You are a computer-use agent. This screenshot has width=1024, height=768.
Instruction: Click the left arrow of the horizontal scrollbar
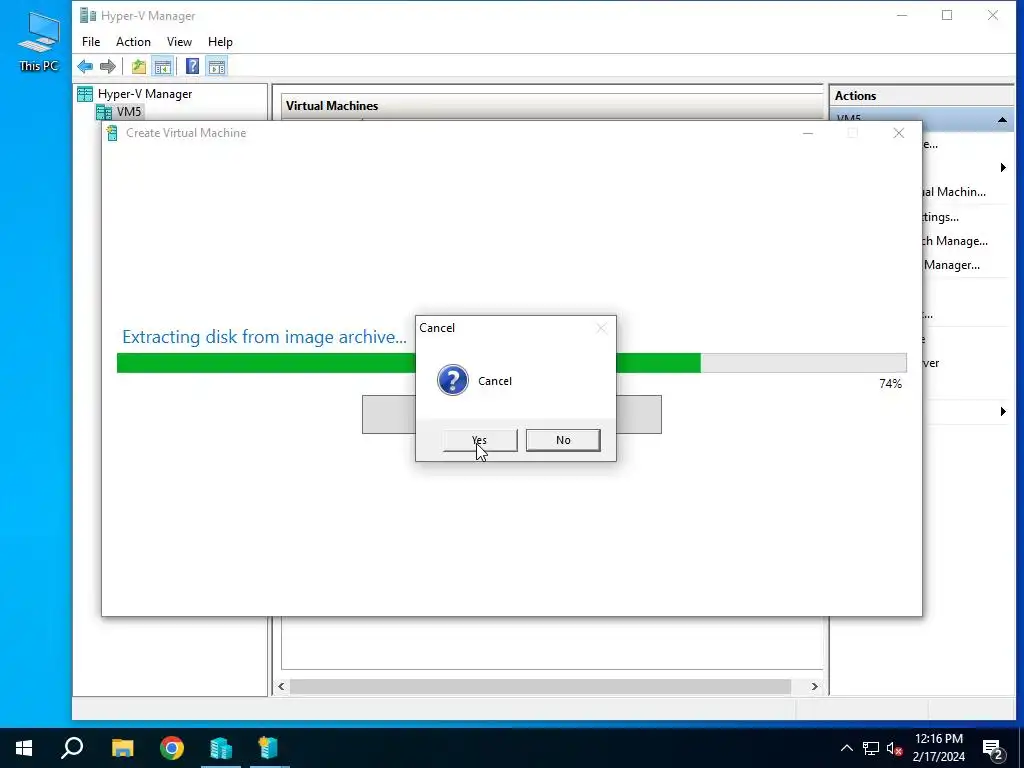pos(281,686)
